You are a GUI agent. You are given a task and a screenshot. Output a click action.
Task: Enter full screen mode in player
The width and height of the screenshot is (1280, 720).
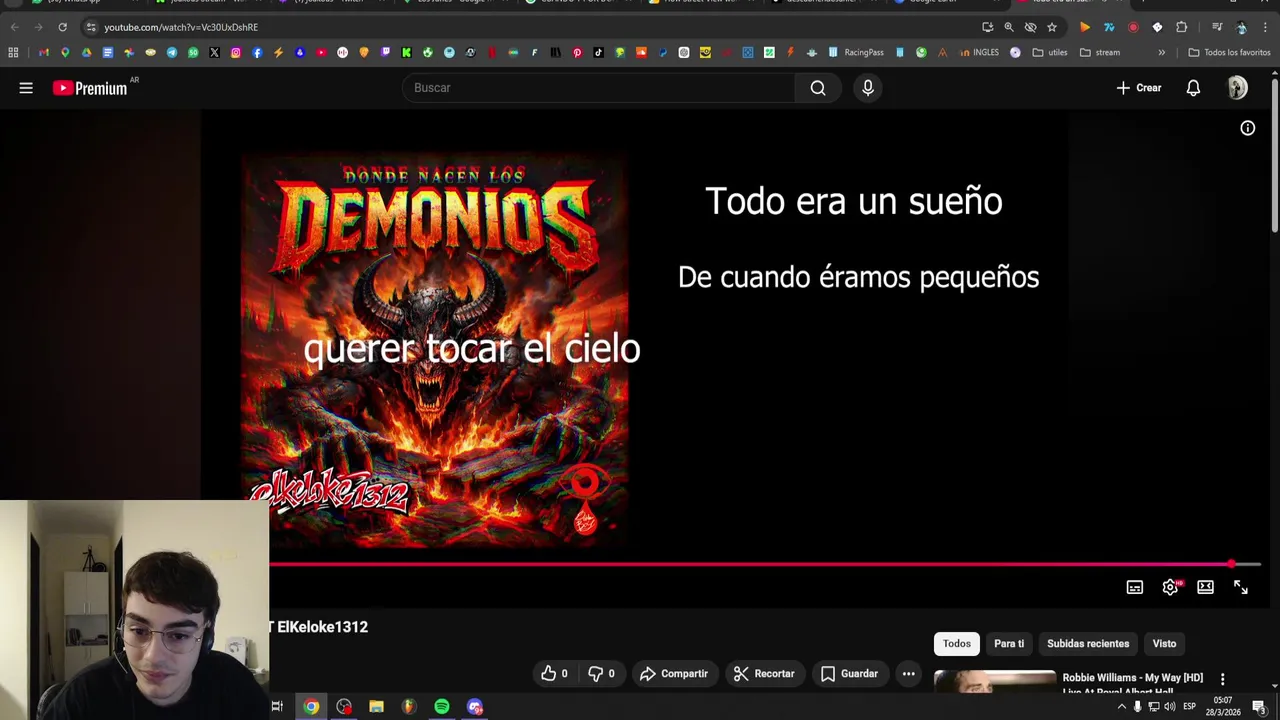pos(1241,587)
